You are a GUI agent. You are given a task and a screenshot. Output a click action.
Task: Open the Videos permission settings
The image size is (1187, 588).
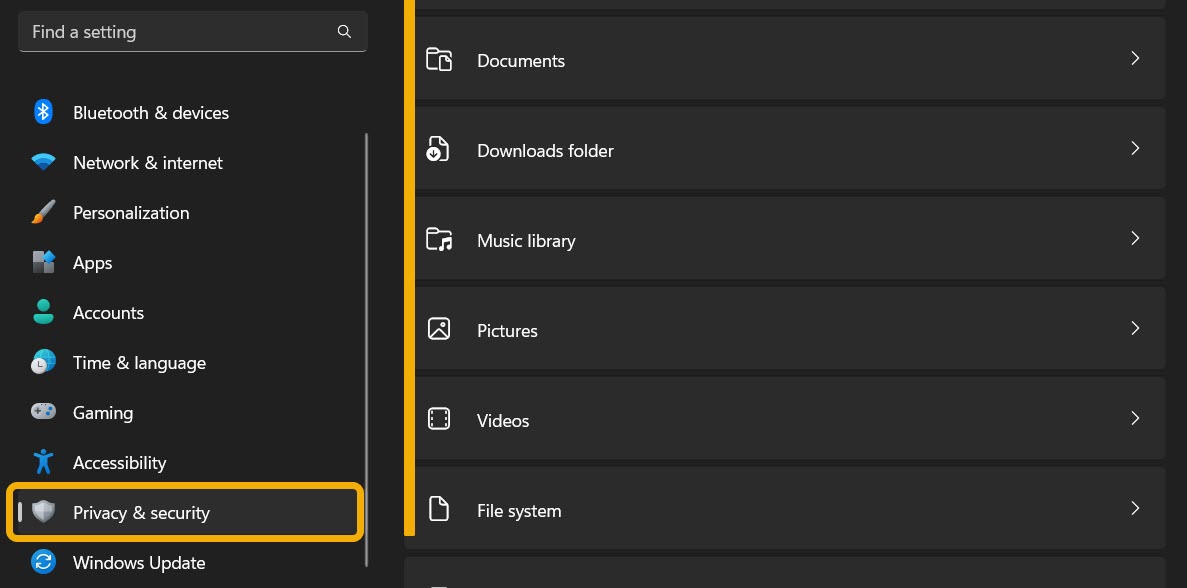pos(1135,418)
